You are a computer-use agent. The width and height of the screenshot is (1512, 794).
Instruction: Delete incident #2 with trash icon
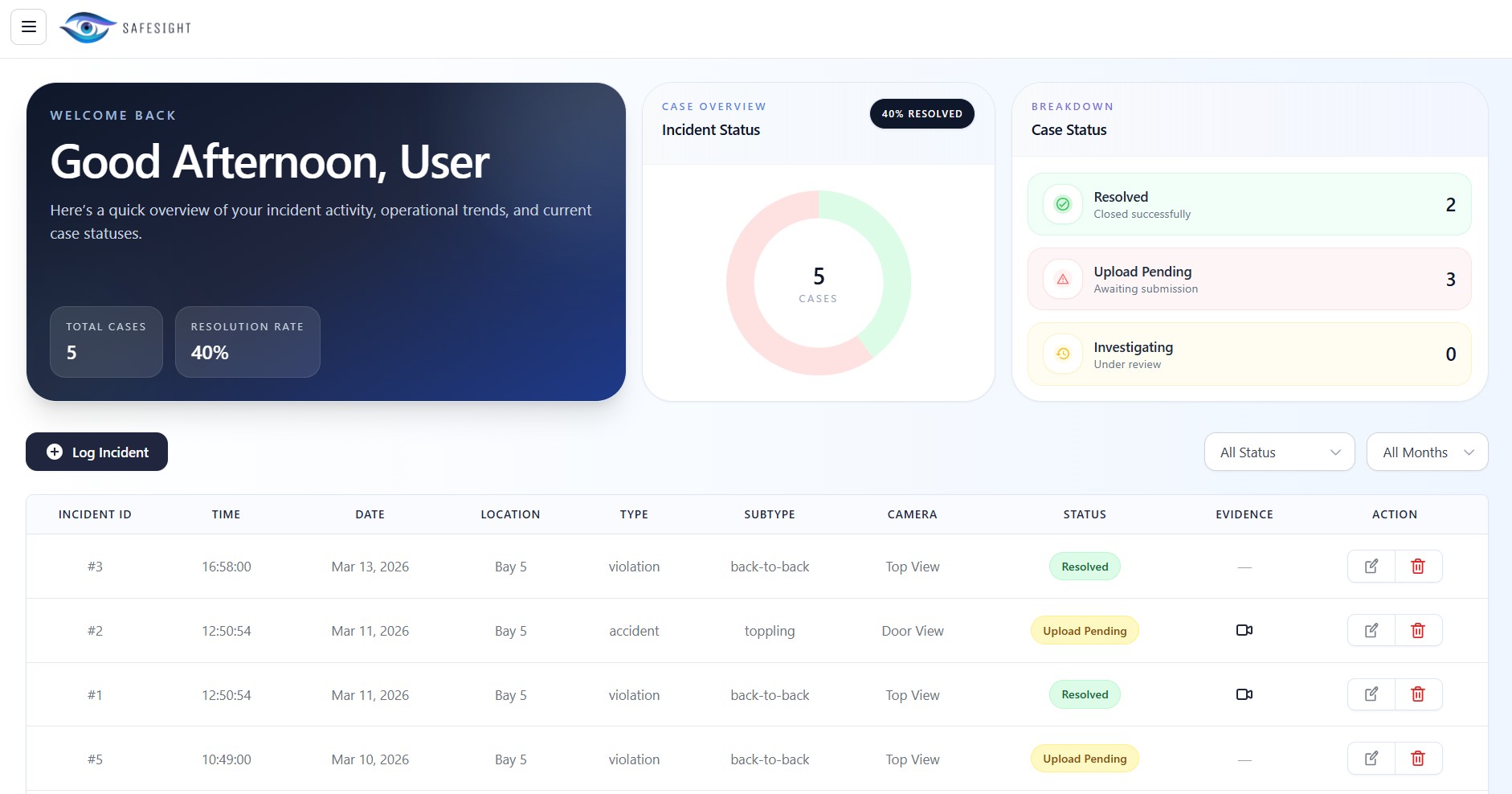pyautogui.click(x=1418, y=631)
